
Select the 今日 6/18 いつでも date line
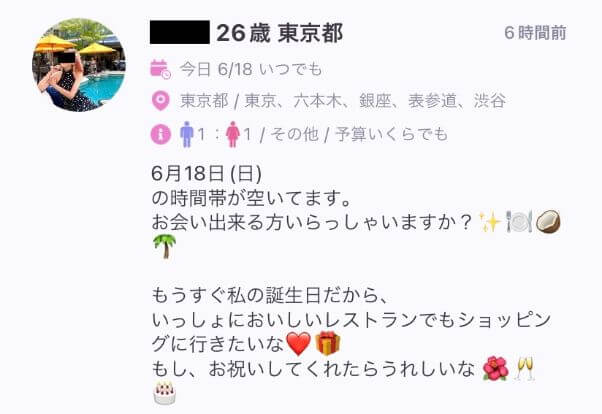pyautogui.click(x=251, y=70)
